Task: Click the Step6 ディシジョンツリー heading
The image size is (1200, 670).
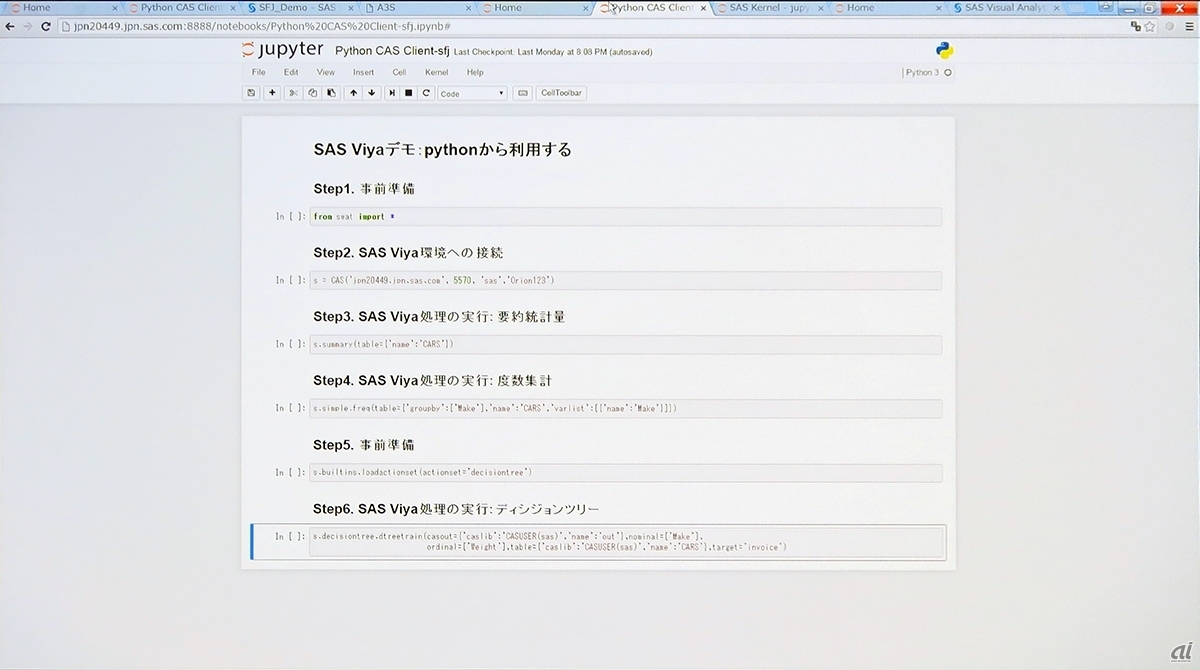Action: pyautogui.click(x=456, y=508)
